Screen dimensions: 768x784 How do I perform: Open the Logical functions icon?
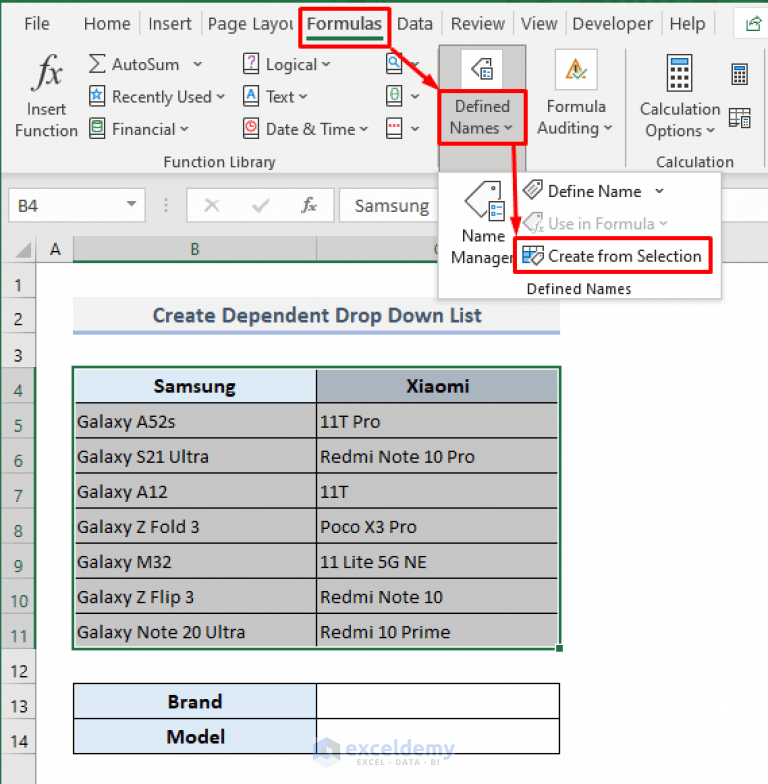coord(250,64)
